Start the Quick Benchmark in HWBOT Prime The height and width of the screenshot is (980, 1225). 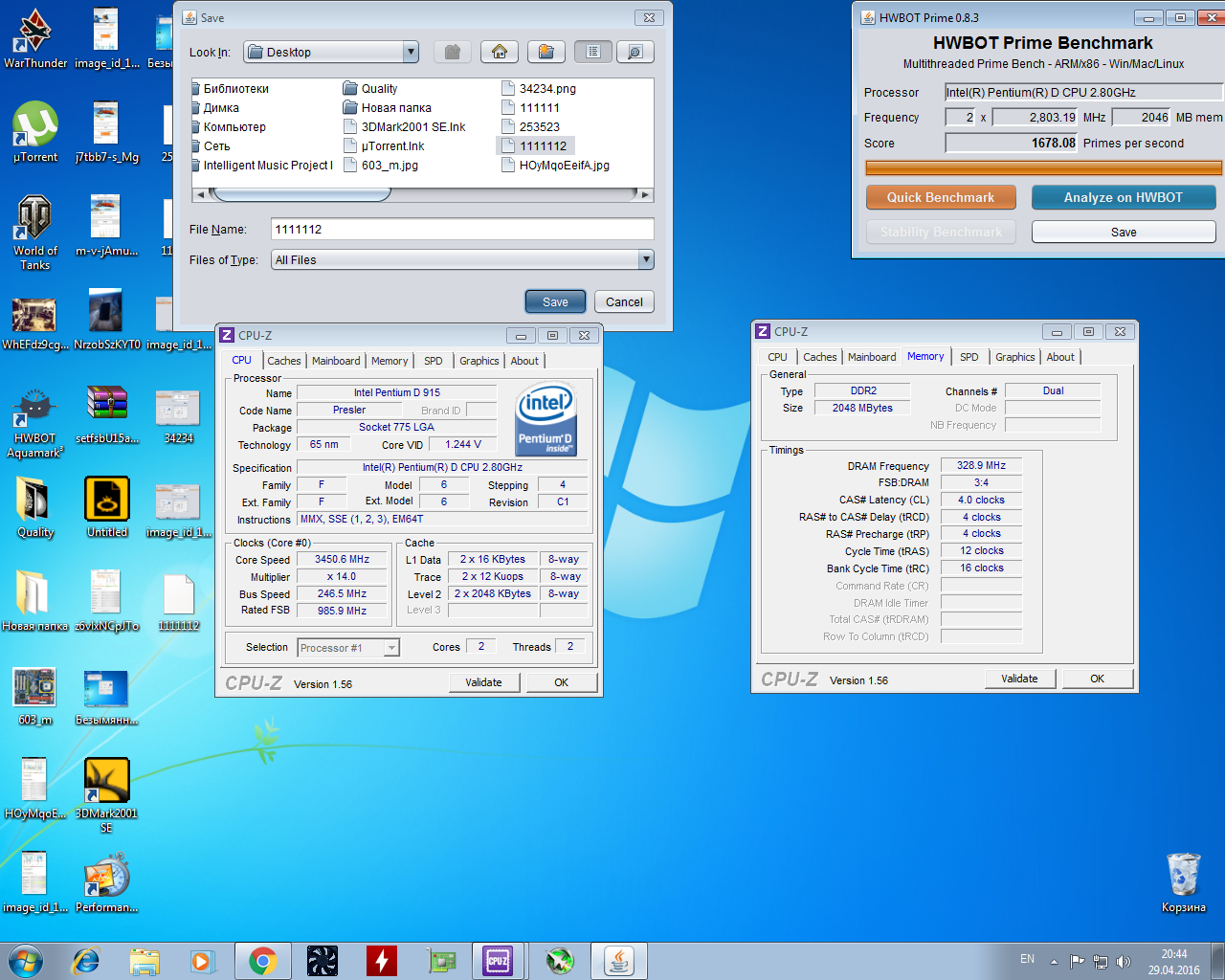click(x=941, y=197)
